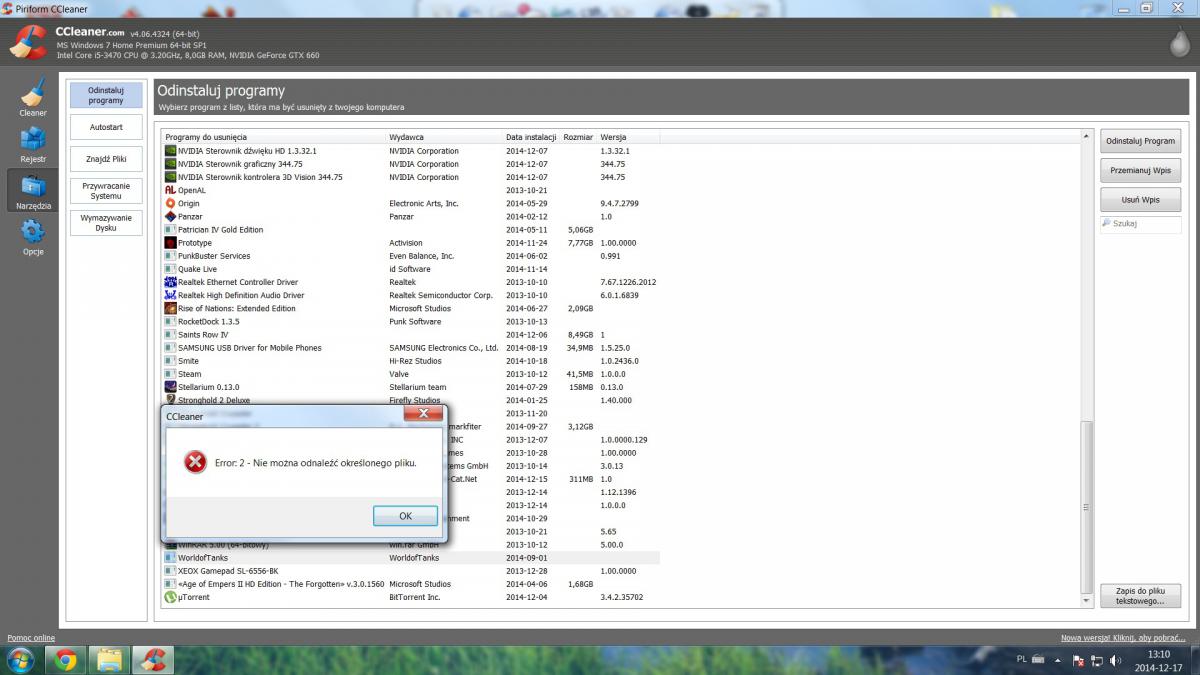Focus the Szukaj search field
Image resolution: width=1200 pixels, height=675 pixels.
[x=1140, y=224]
